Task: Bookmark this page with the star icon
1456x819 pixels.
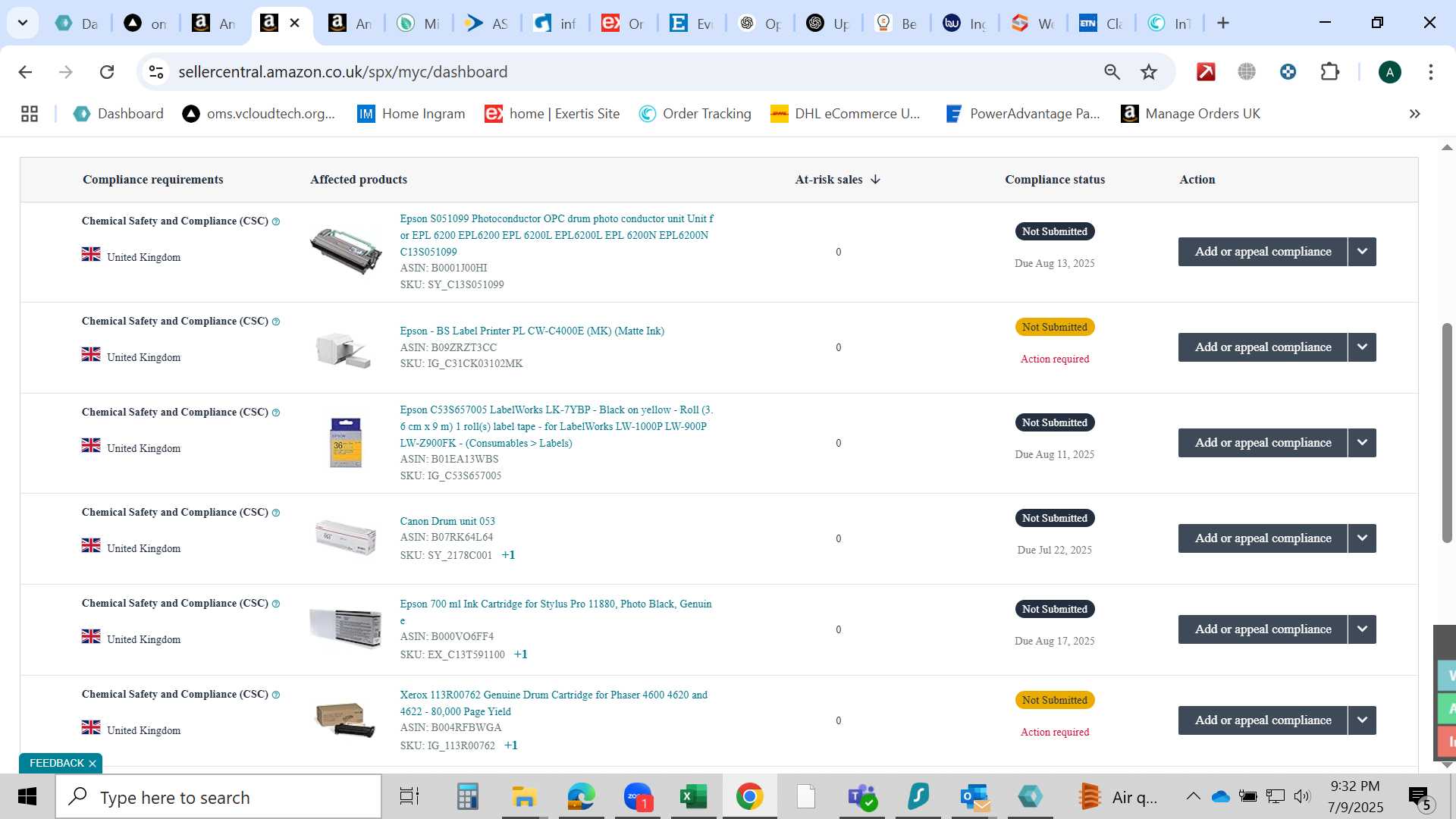Action: [x=1149, y=72]
